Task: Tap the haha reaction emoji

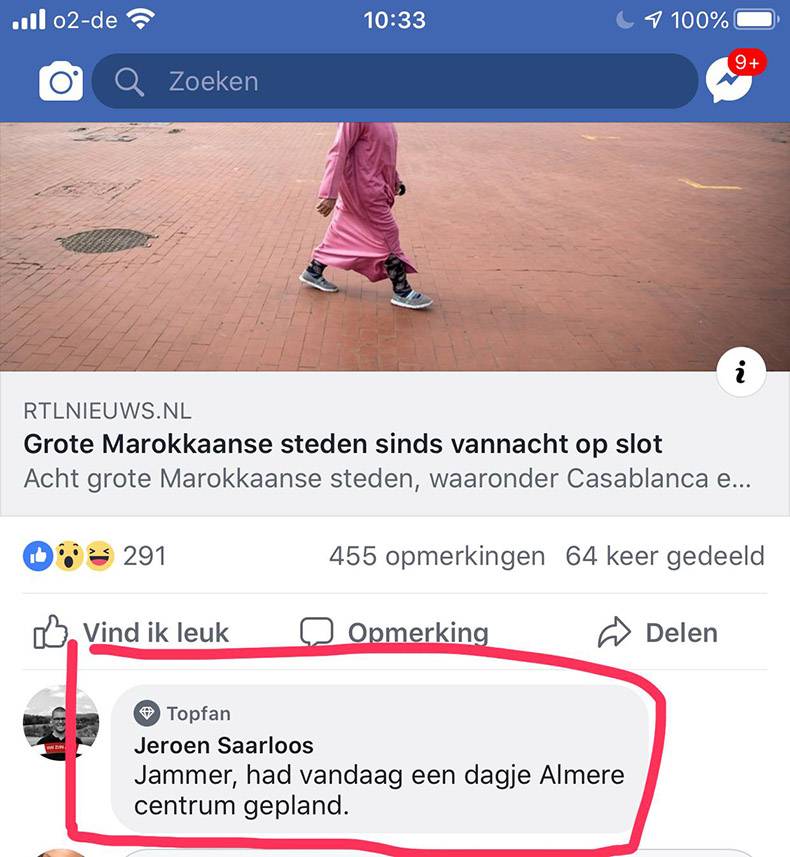Action: (x=100, y=556)
